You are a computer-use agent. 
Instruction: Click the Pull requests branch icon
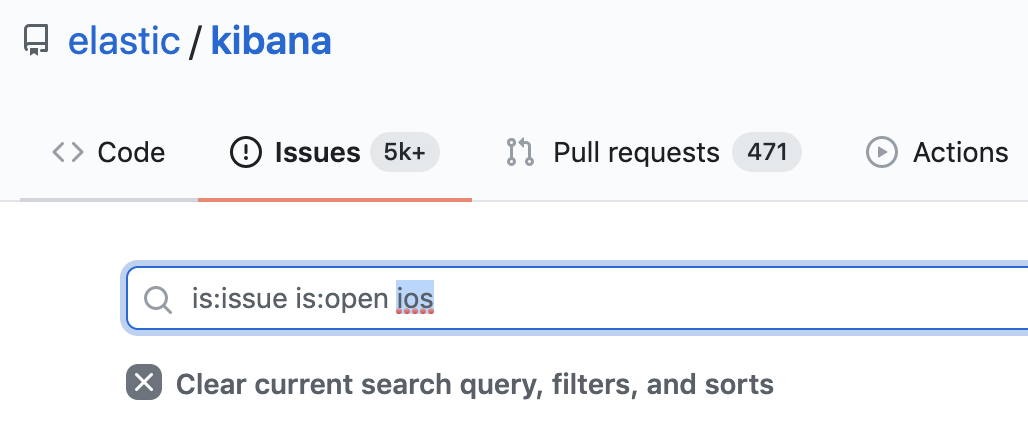(520, 153)
